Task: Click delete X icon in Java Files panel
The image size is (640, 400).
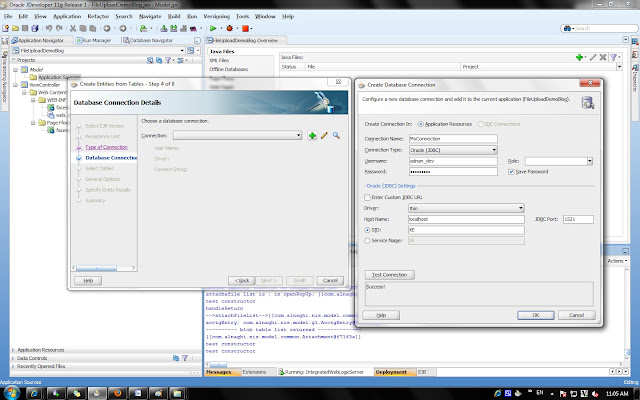Action: (603, 58)
